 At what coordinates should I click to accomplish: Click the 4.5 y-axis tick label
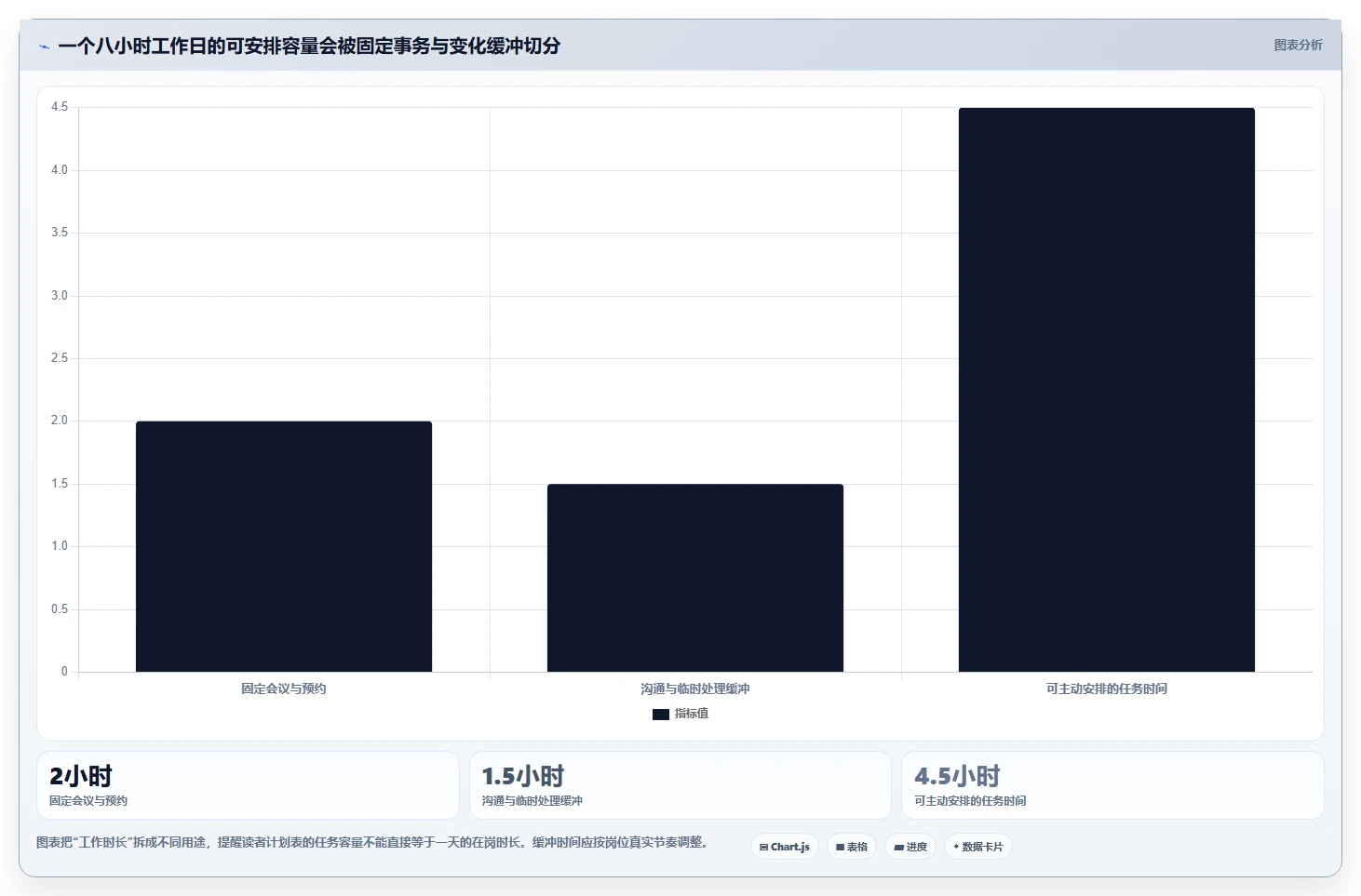pos(60,107)
